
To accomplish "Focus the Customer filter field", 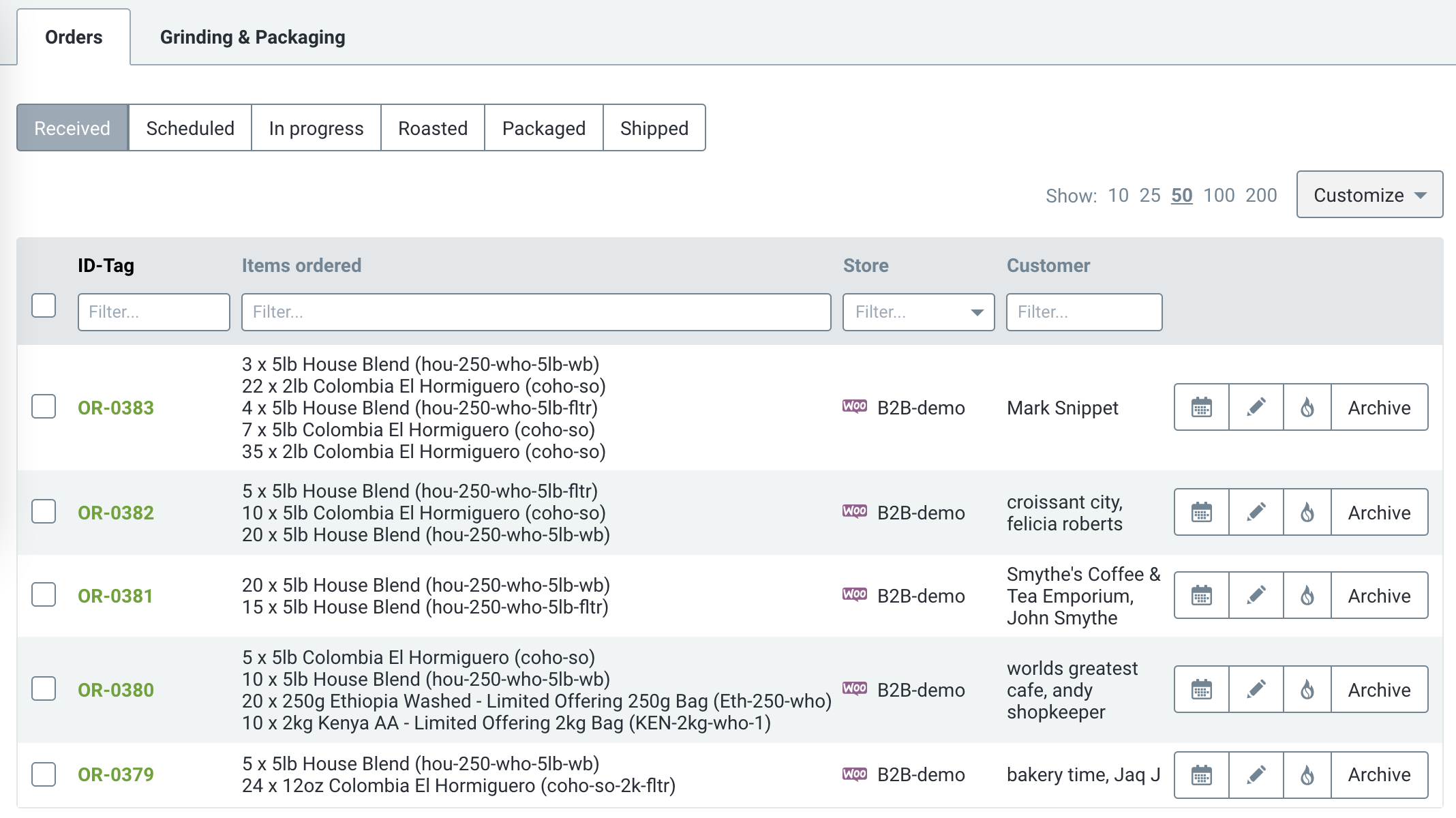I will coord(1085,312).
